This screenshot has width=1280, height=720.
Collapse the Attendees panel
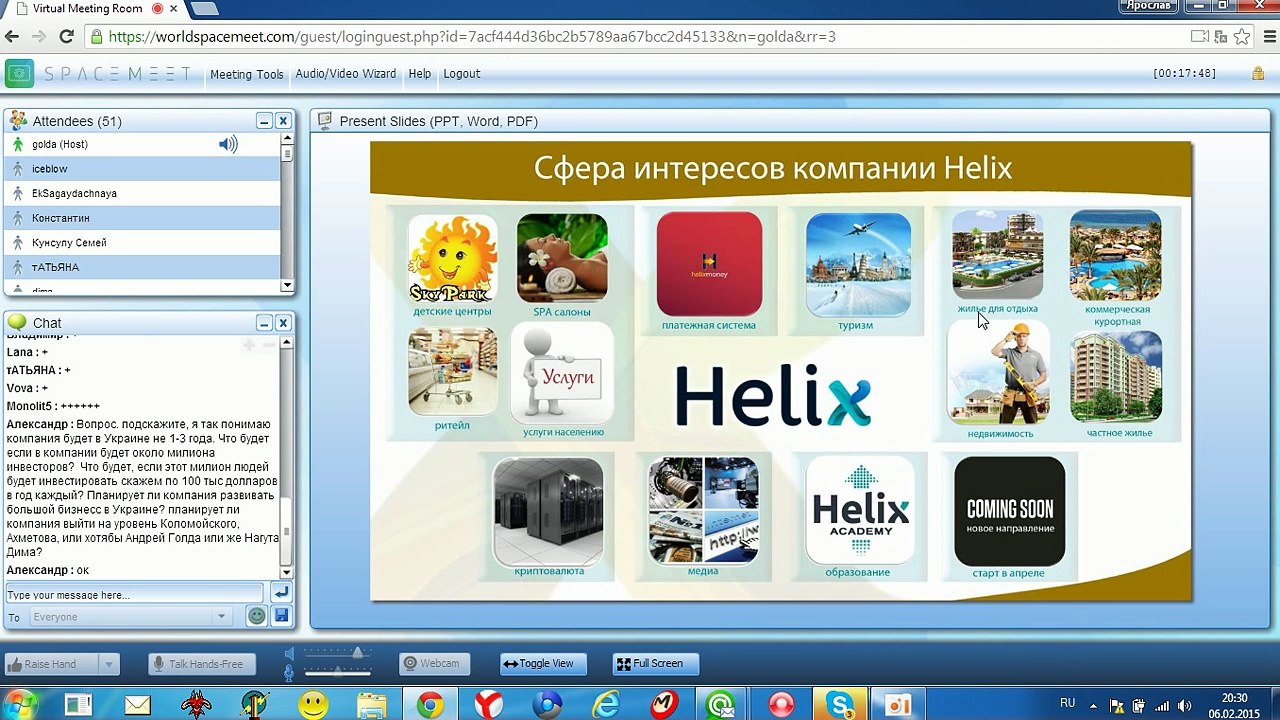coord(264,121)
